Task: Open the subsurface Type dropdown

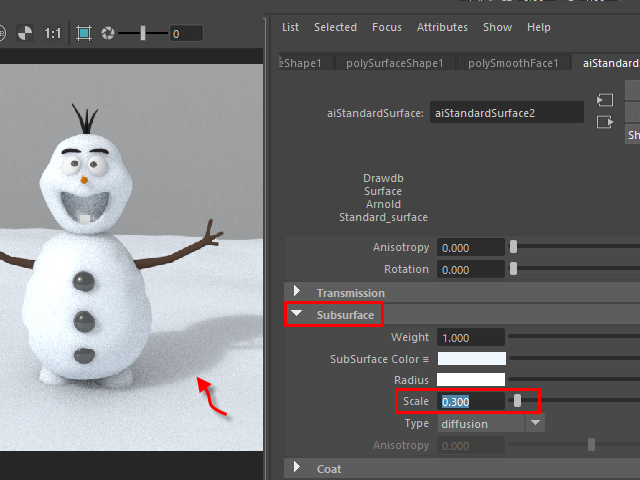Action: [x=536, y=423]
